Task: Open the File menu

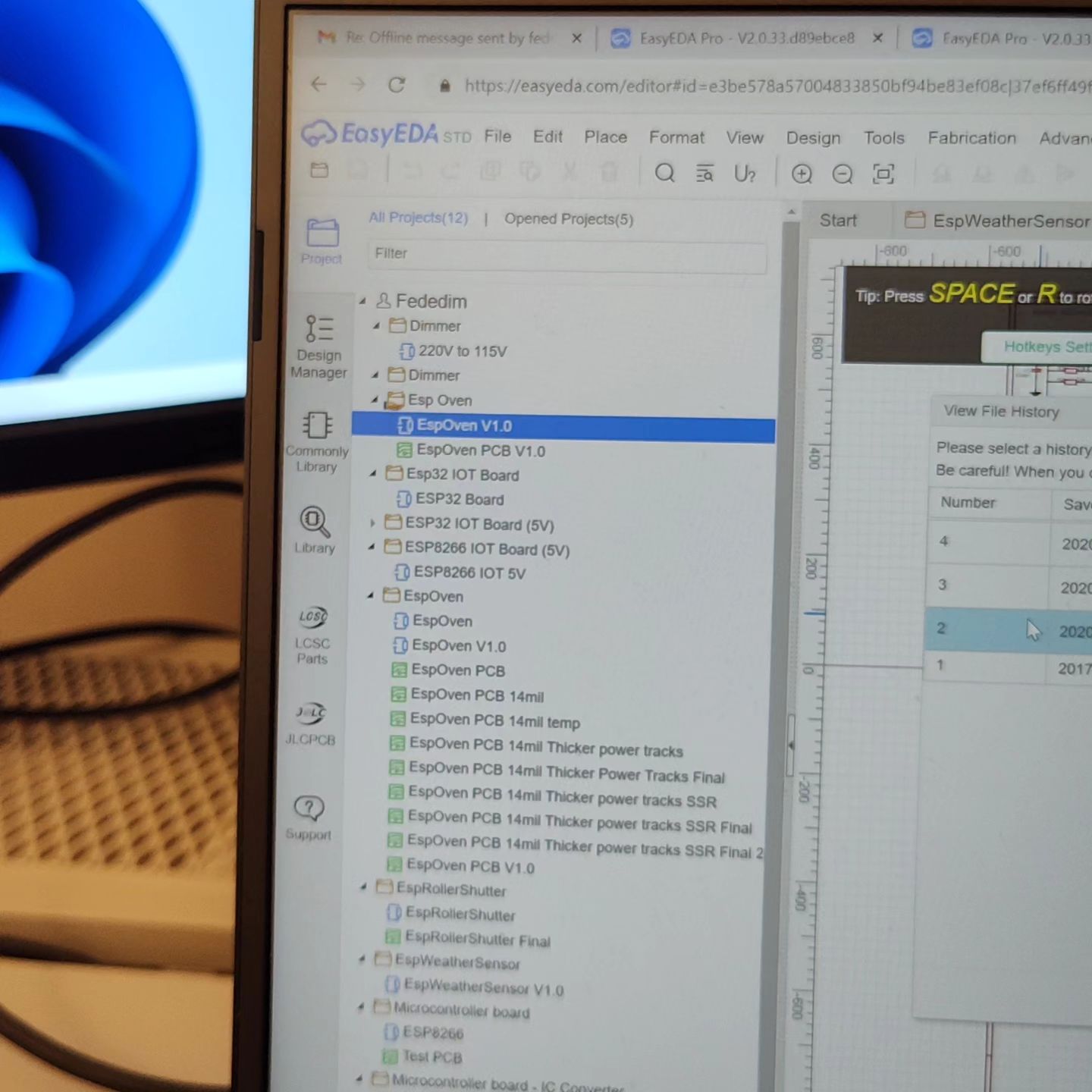Action: coord(497,136)
